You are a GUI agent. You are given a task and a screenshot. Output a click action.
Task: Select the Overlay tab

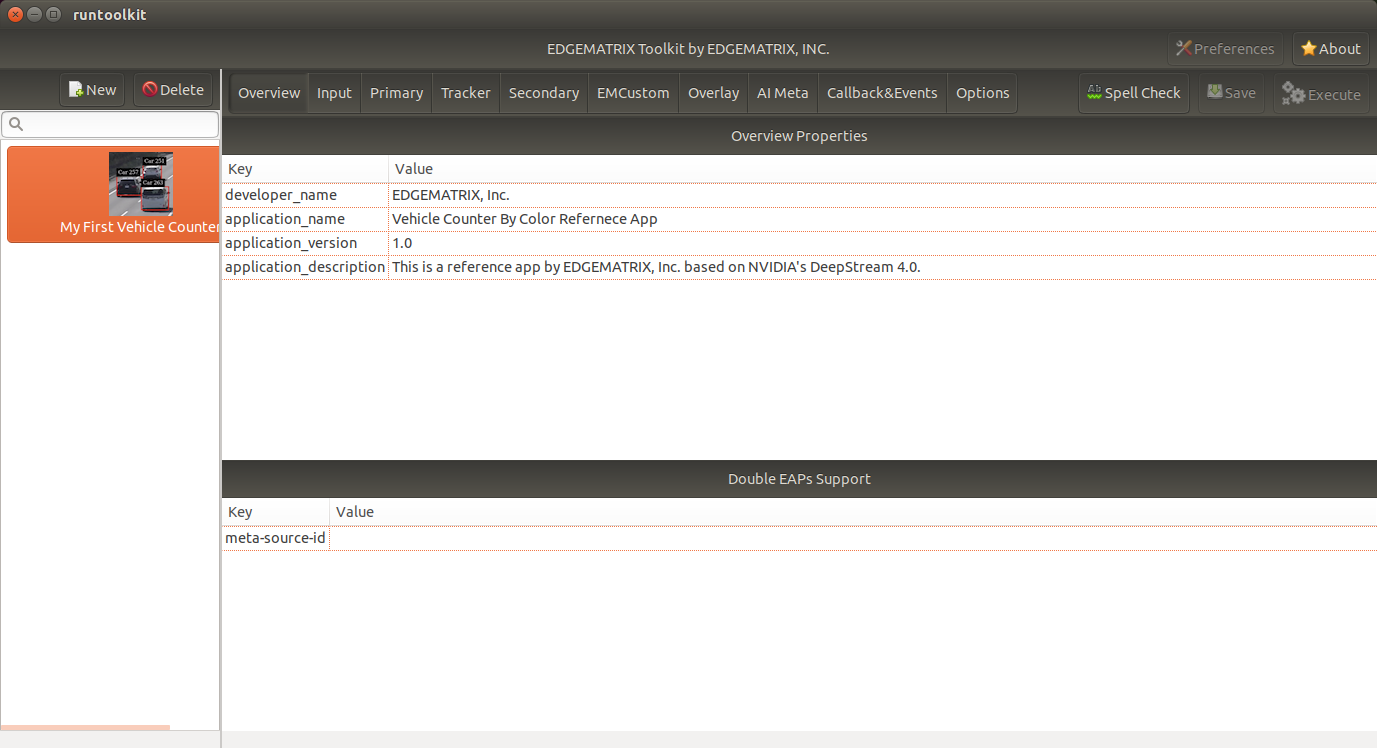click(x=714, y=93)
